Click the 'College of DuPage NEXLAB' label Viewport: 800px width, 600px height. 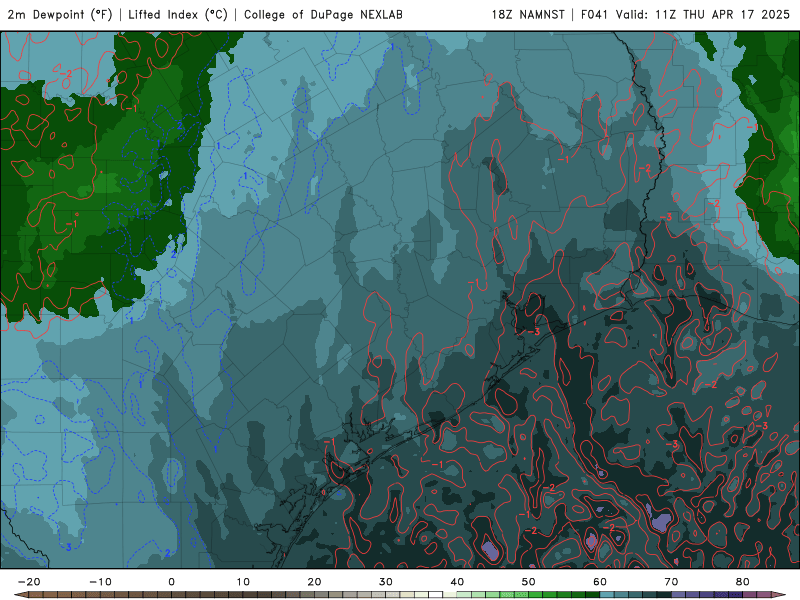pyautogui.click(x=323, y=15)
